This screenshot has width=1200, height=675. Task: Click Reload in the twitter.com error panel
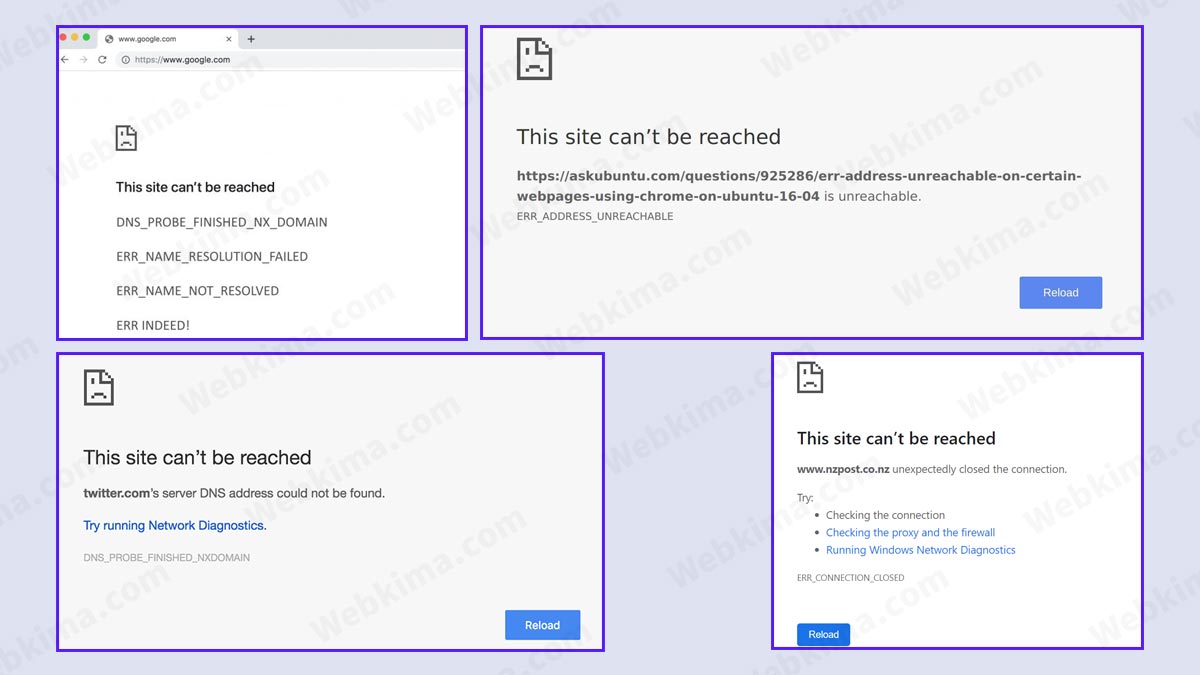pyautogui.click(x=542, y=625)
